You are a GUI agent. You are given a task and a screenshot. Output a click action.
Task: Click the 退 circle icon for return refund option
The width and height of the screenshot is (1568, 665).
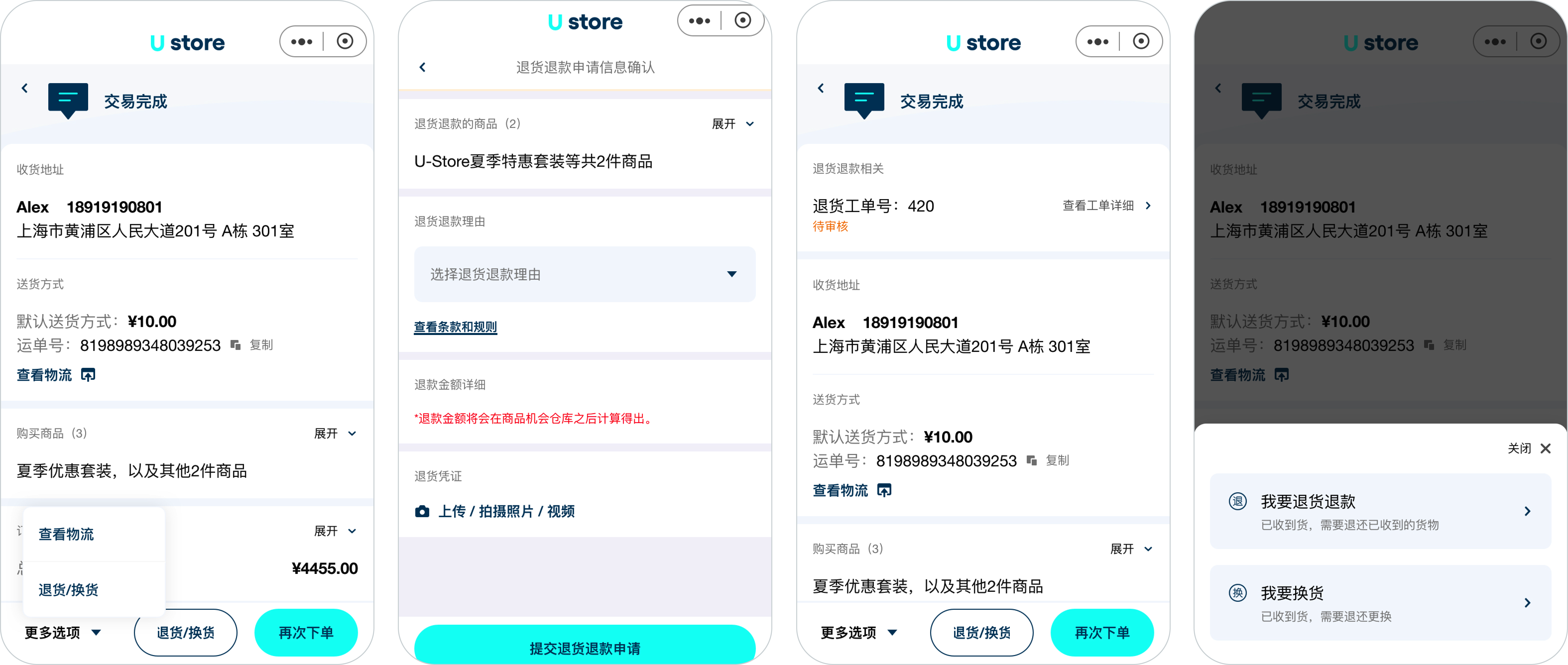[x=1237, y=501]
